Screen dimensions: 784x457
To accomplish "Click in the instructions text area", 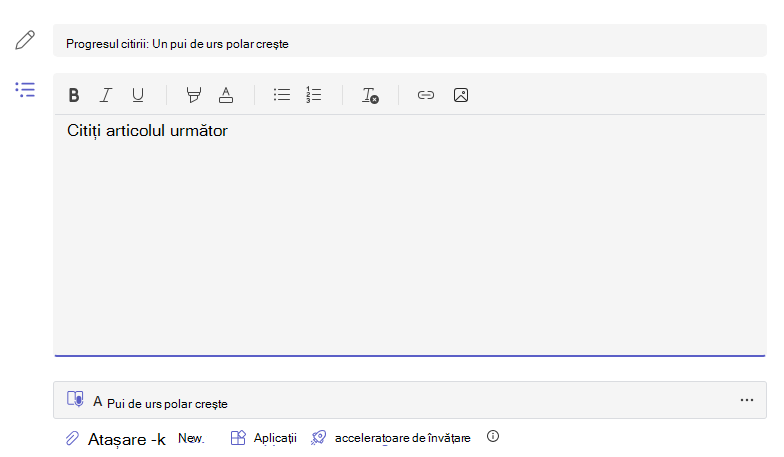I will coord(410,235).
